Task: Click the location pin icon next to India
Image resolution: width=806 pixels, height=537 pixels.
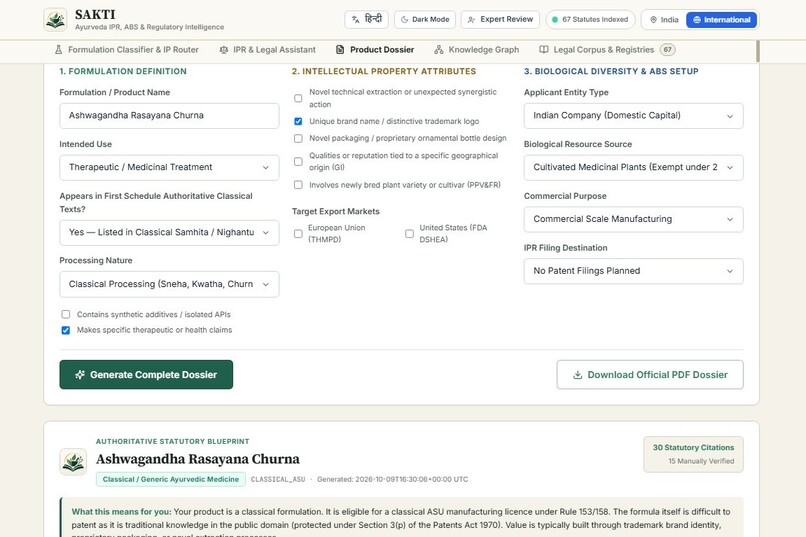Action: coord(653,20)
